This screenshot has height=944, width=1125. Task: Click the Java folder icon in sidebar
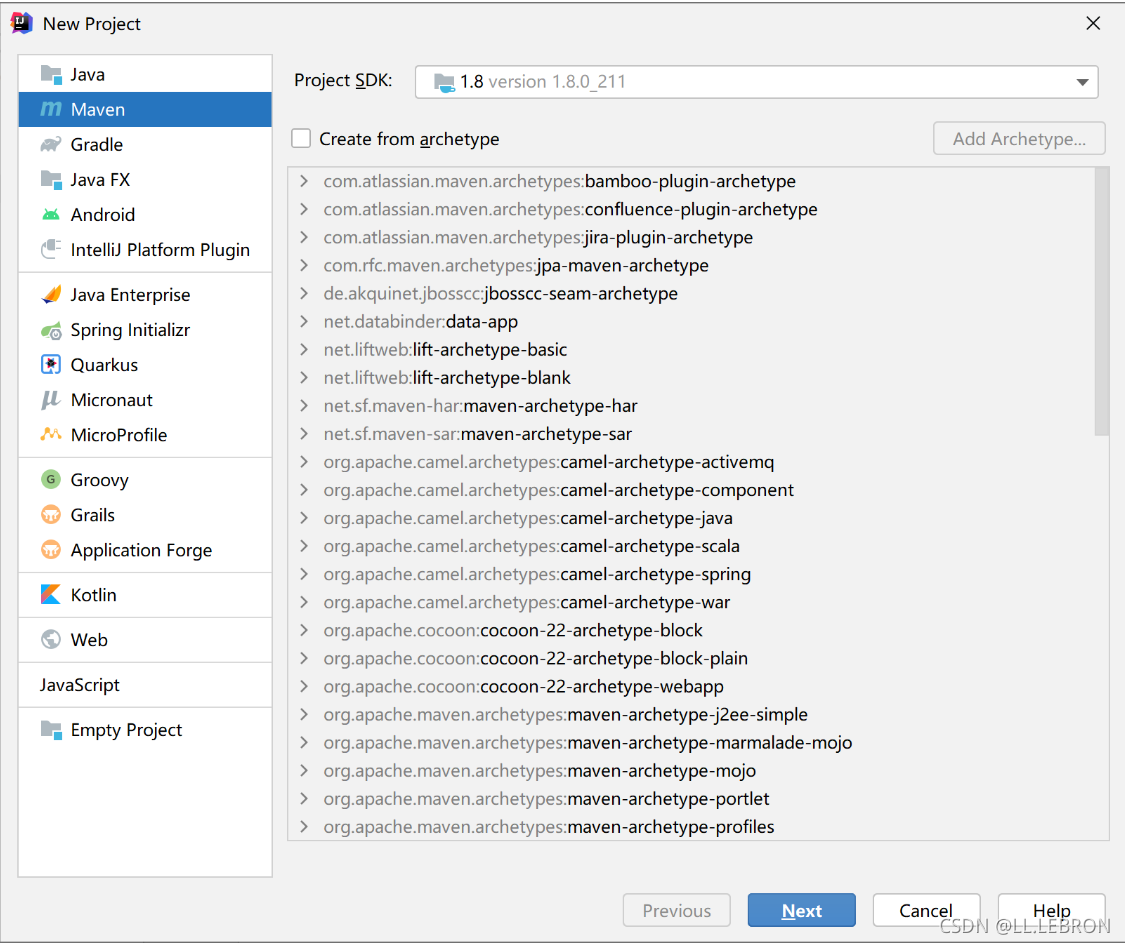tap(51, 75)
